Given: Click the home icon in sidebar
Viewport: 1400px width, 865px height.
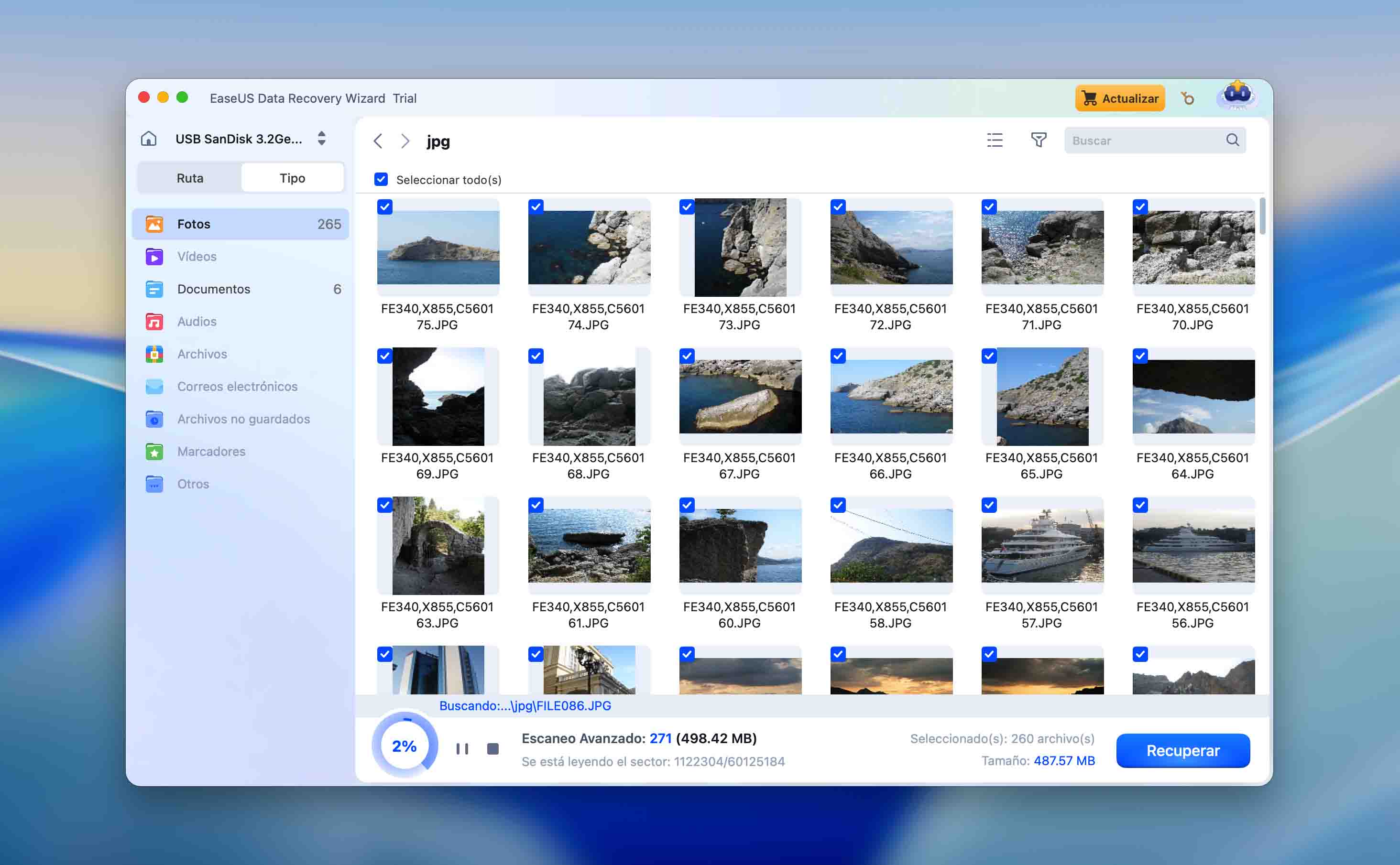Looking at the screenshot, I should tap(149, 139).
